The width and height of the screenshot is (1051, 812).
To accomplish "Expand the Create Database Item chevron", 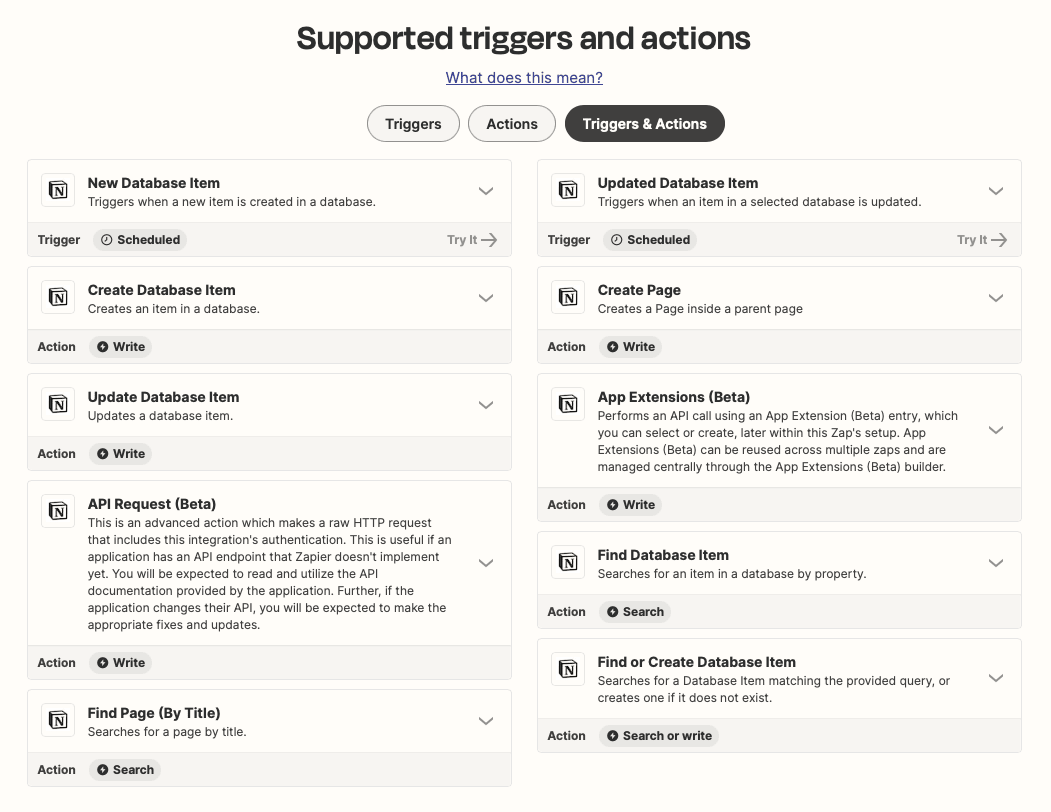I will [x=486, y=298].
